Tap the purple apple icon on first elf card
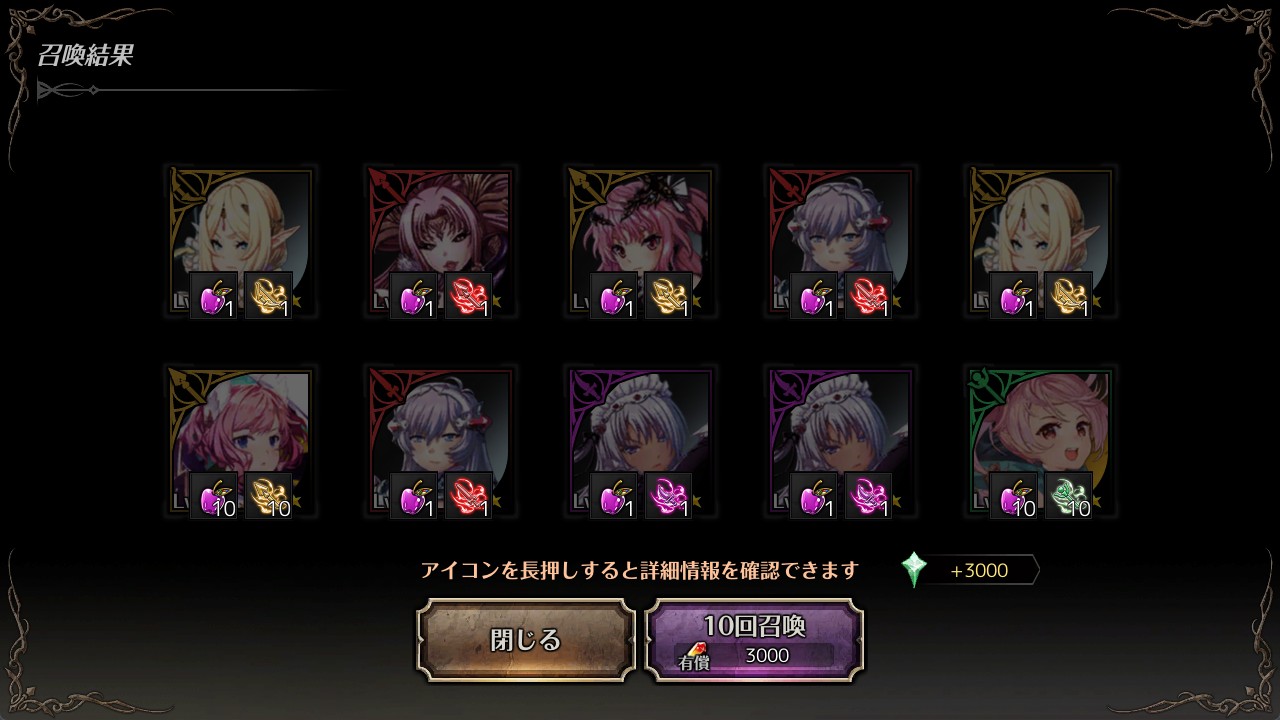1280x720 pixels. click(213, 296)
